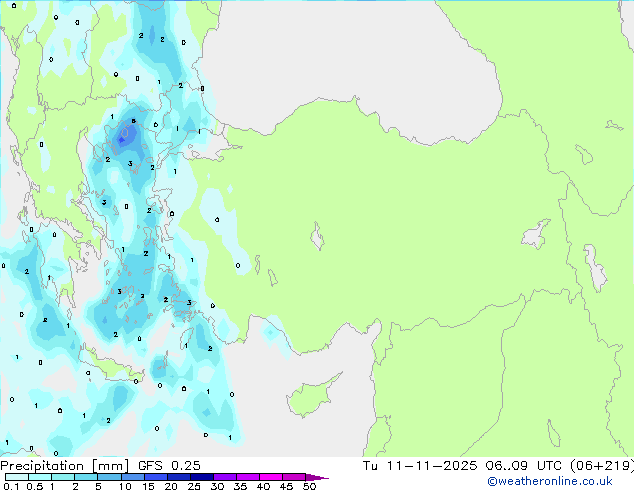Viewport: 634px width, 490px height.
Task: Click the "Tu 11-11-2025" date text
Action: tap(420, 466)
